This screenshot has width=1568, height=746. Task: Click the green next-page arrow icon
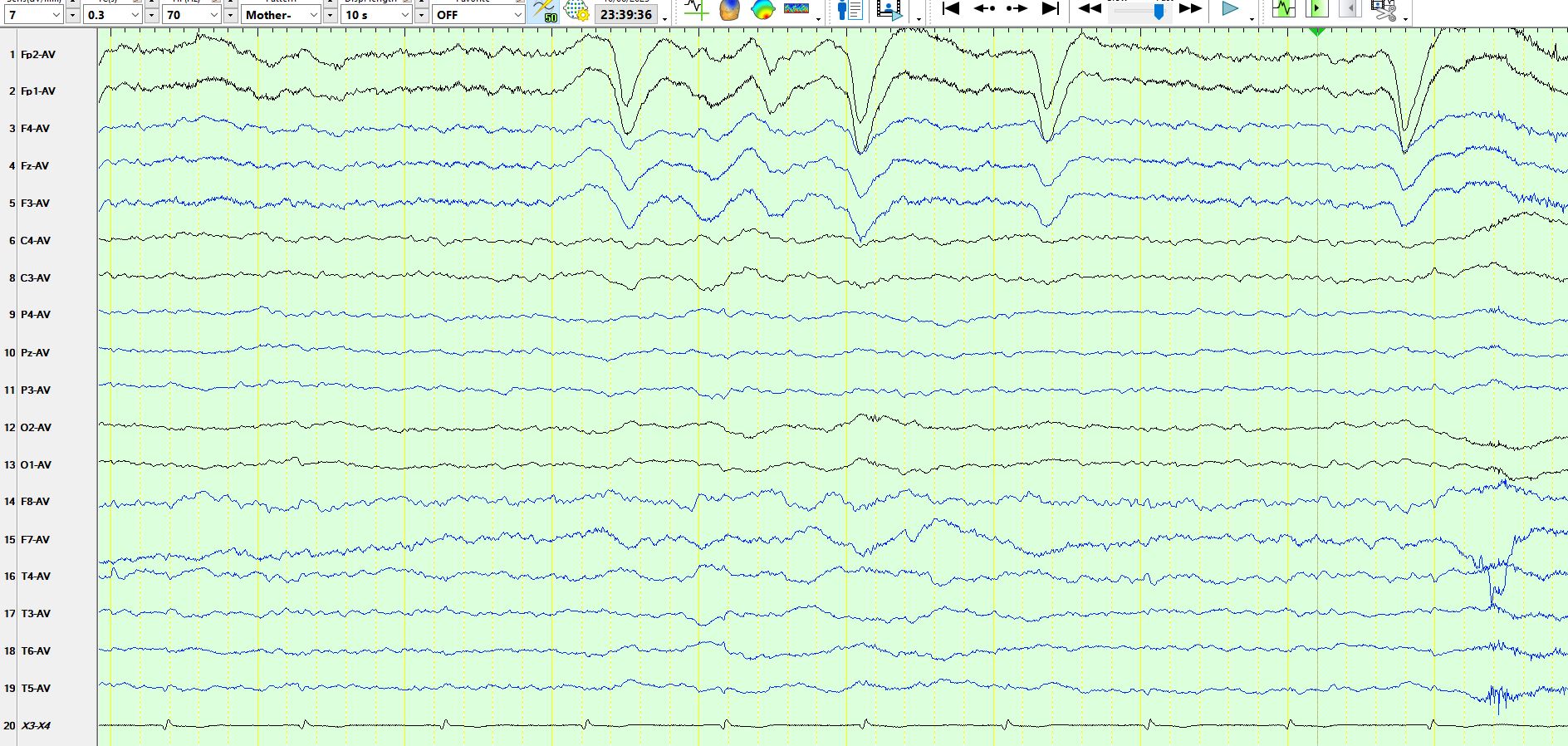1316,9
